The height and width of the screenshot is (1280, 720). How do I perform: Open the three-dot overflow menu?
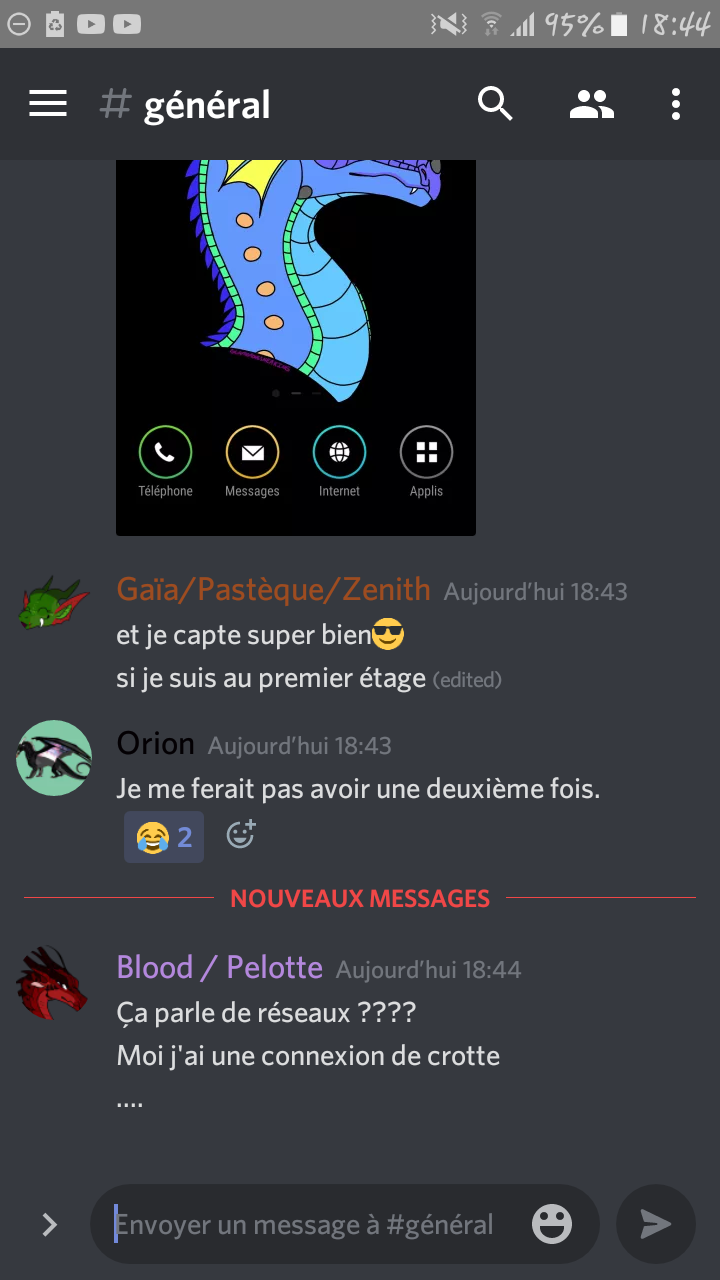(x=676, y=104)
